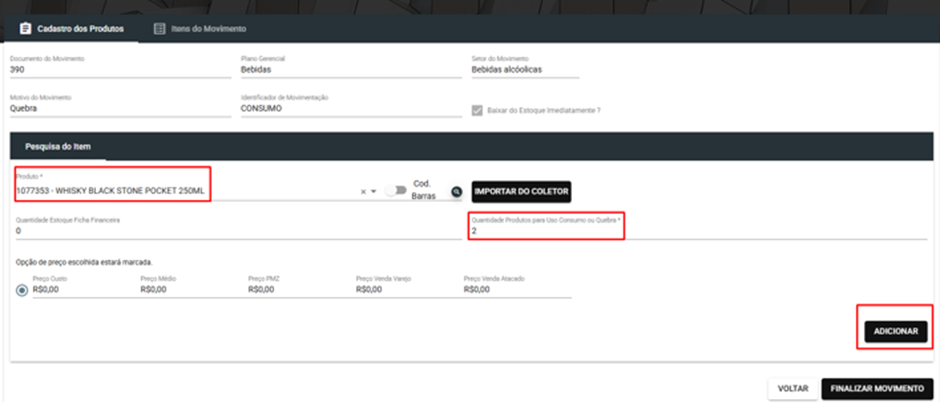
Task: Select the Preço Custo radio button
Action: point(22,290)
